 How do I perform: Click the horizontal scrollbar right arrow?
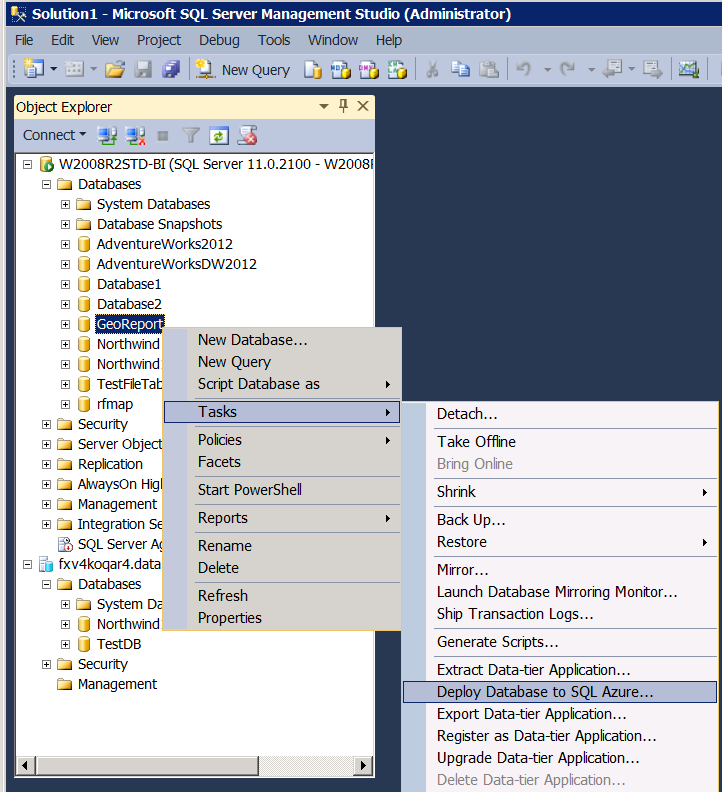coord(363,765)
